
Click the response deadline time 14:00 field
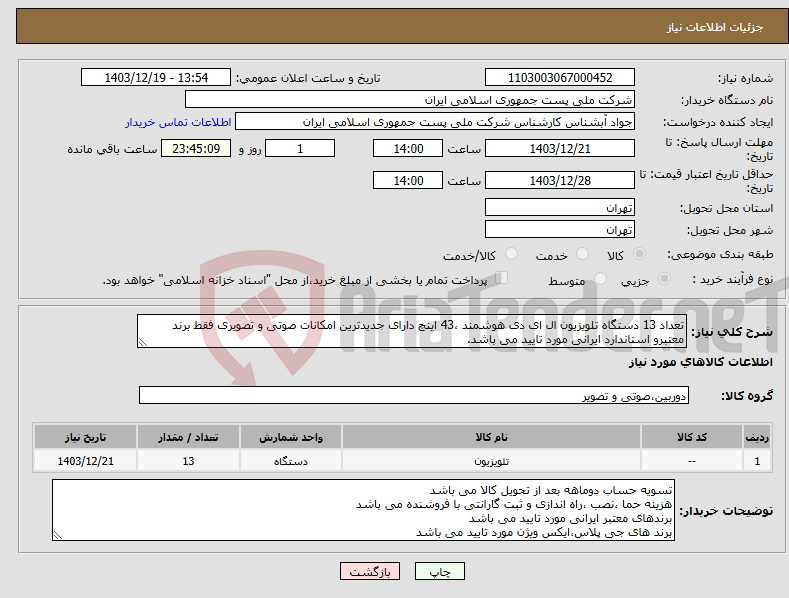(408, 148)
